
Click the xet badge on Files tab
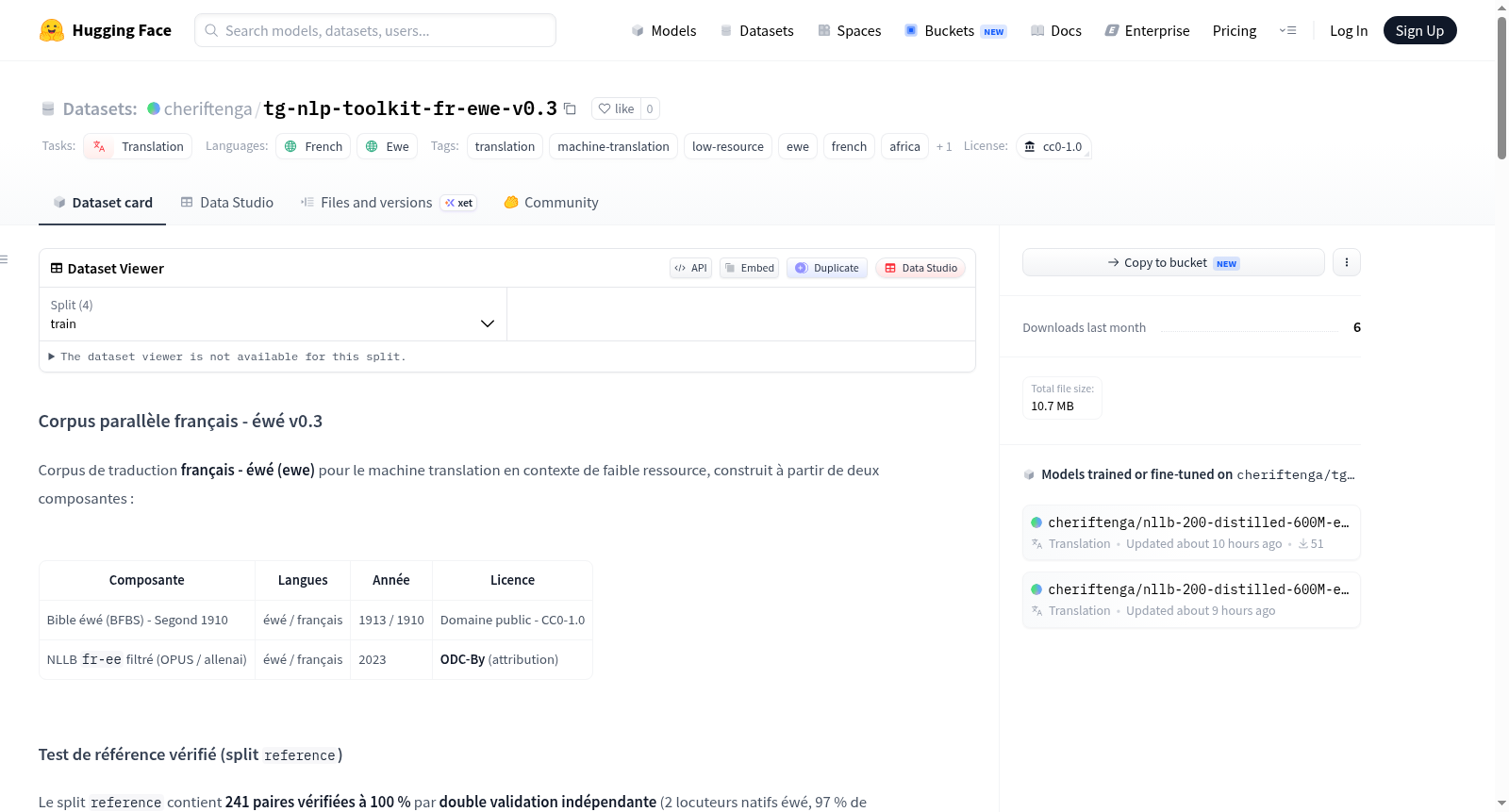pos(459,203)
